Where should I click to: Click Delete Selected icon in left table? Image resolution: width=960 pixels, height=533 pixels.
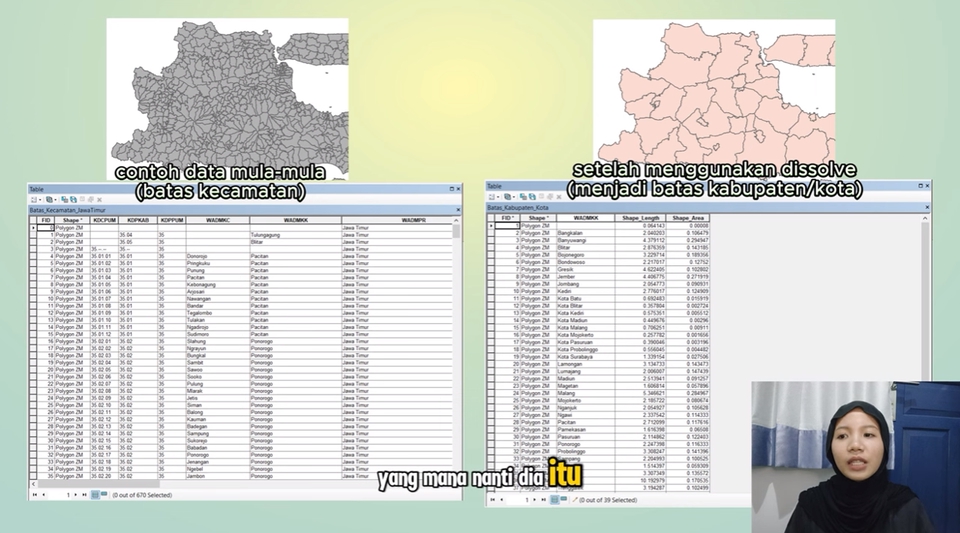point(99,200)
